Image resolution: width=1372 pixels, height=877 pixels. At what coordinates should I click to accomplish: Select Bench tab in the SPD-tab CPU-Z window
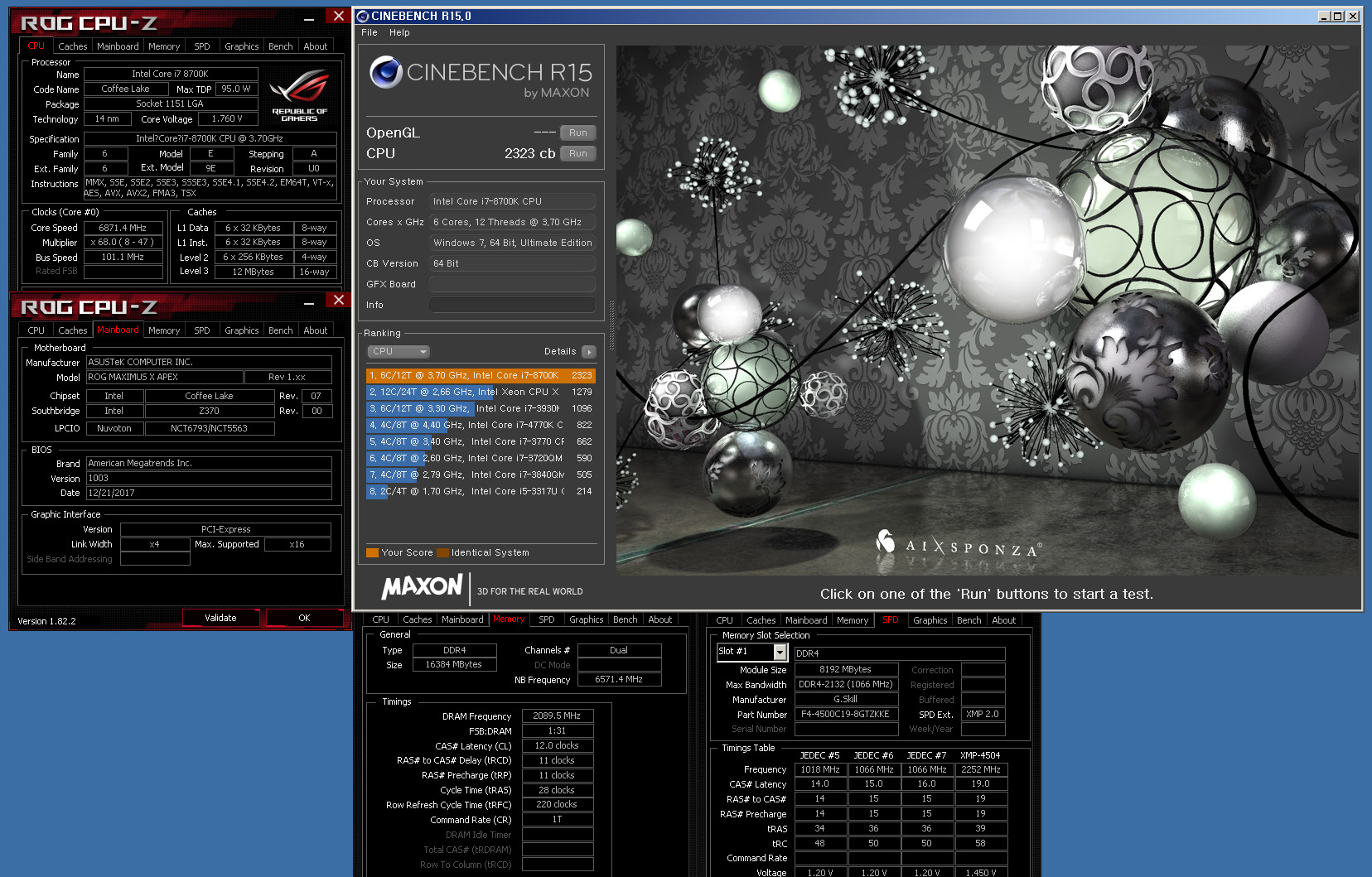(x=969, y=620)
